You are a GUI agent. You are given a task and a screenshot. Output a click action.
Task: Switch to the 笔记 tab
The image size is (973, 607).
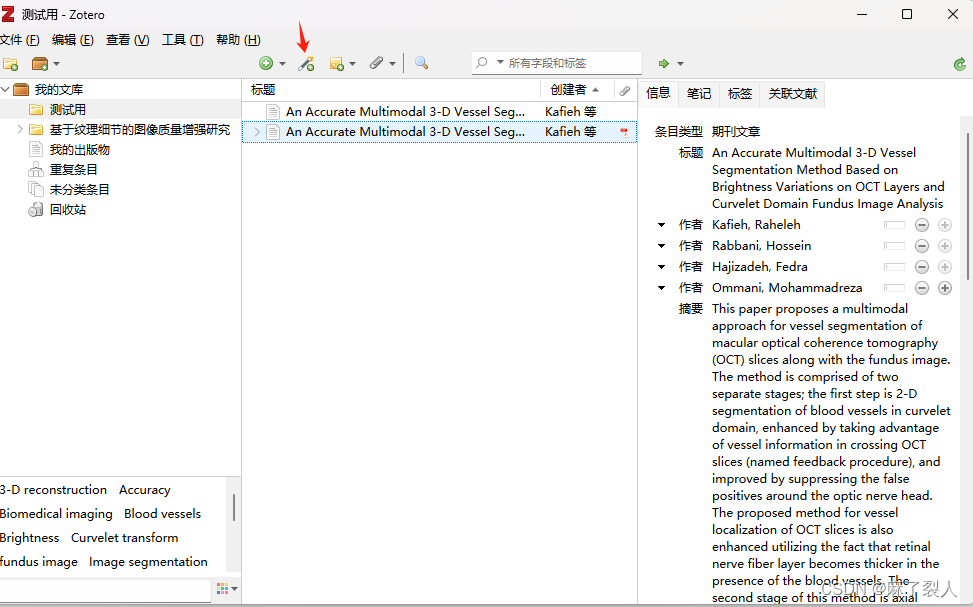click(x=699, y=93)
